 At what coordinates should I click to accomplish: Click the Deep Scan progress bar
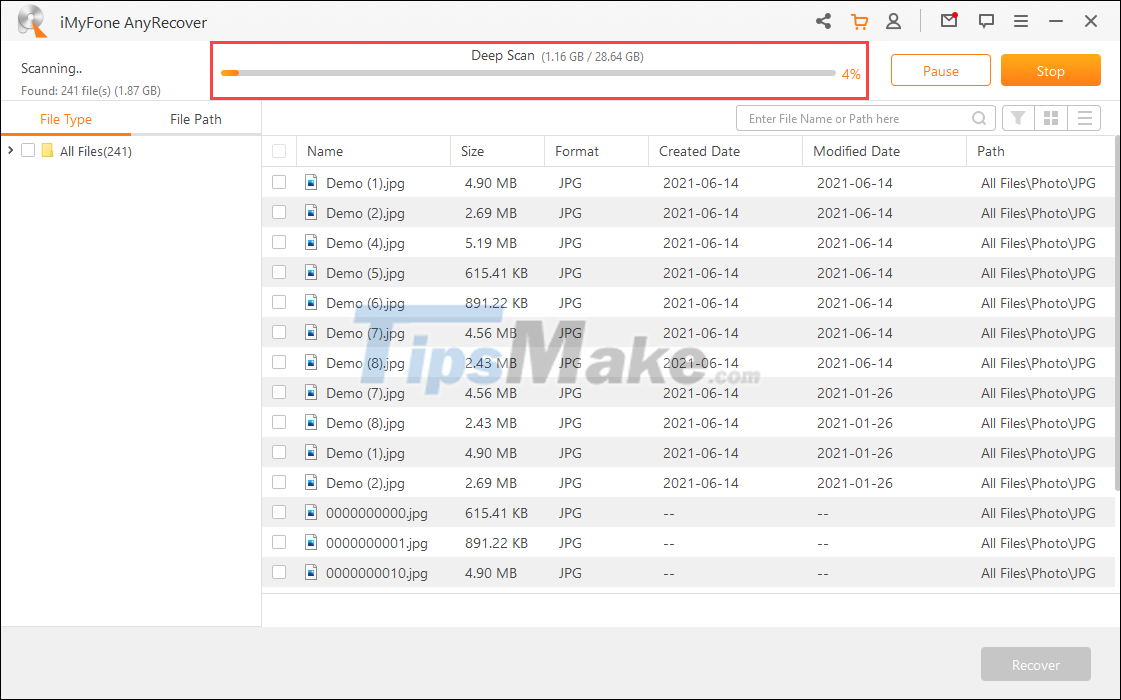click(x=530, y=73)
